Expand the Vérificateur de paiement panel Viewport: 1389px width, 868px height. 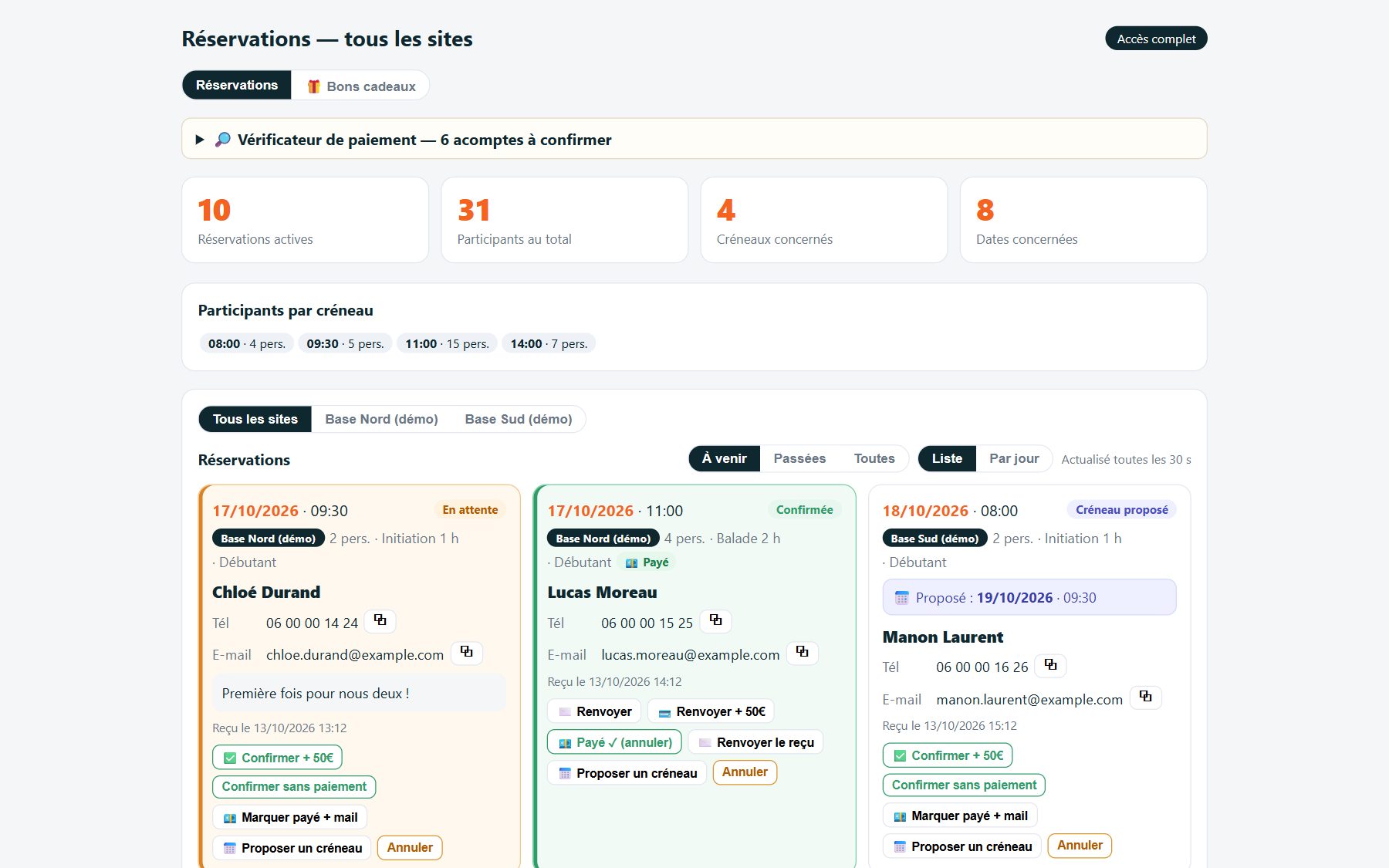coord(694,139)
